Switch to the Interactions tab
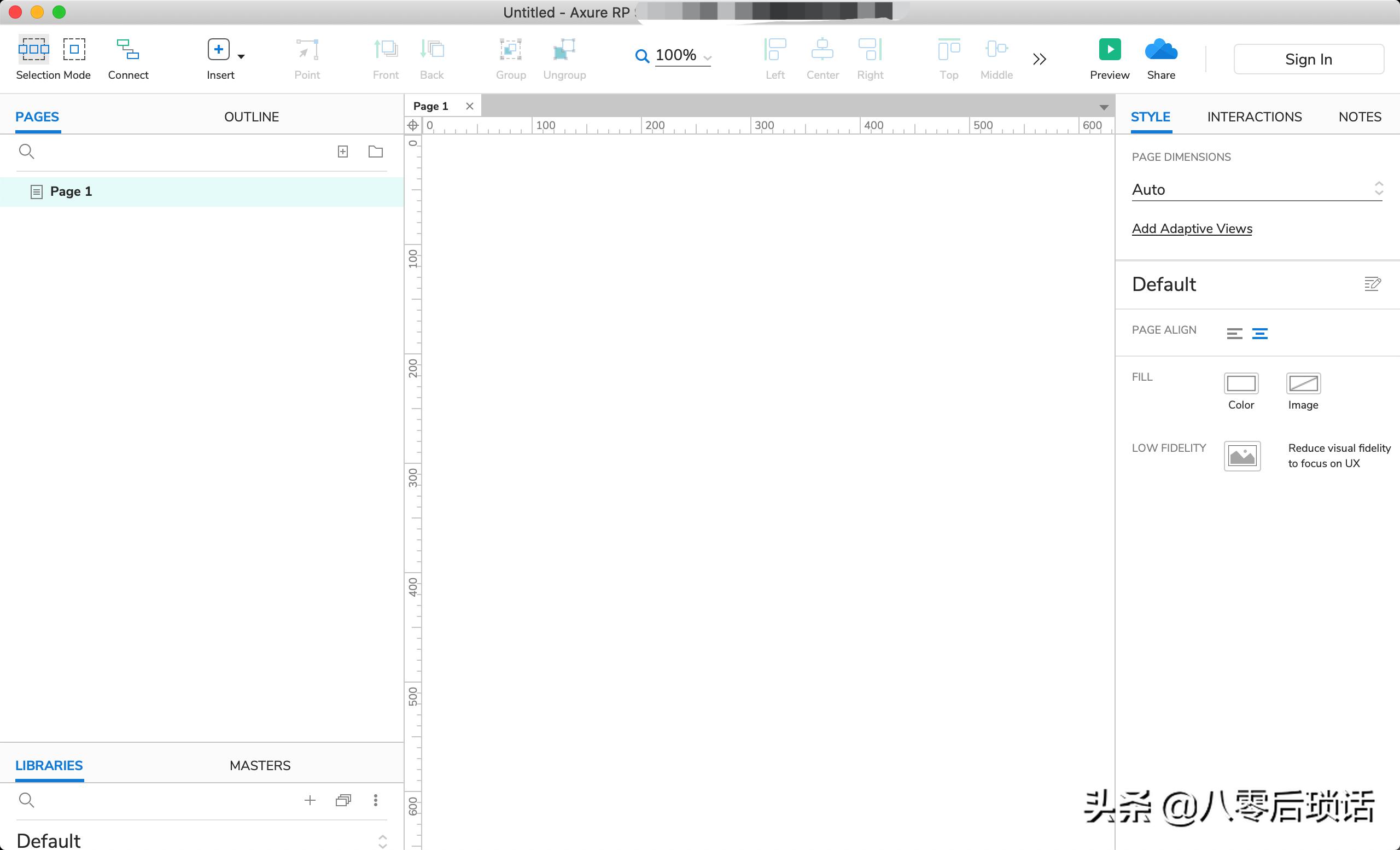 point(1254,117)
